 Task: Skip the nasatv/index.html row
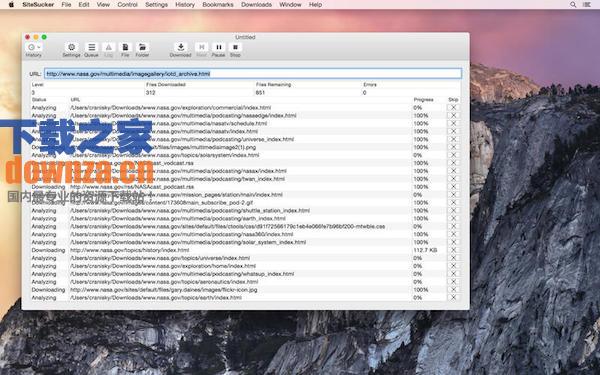(453, 131)
